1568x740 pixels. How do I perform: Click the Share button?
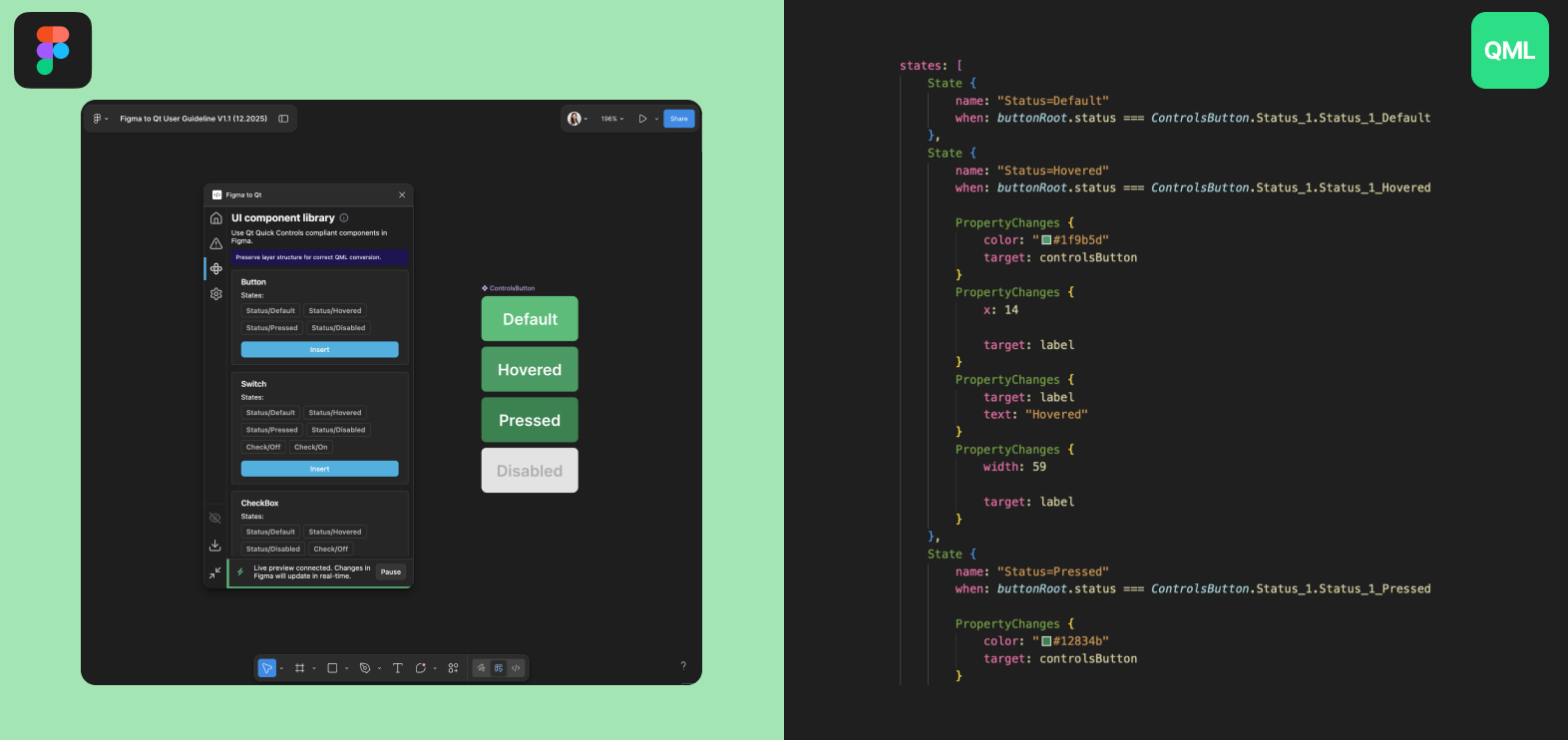679,119
